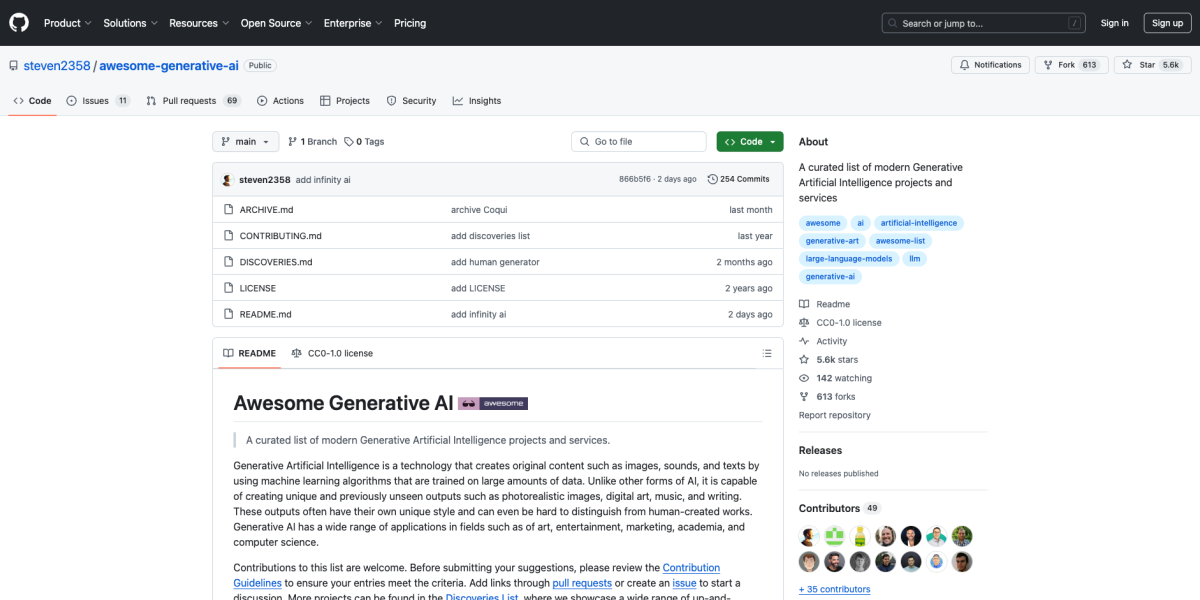Open the Issues tab

tap(98, 101)
